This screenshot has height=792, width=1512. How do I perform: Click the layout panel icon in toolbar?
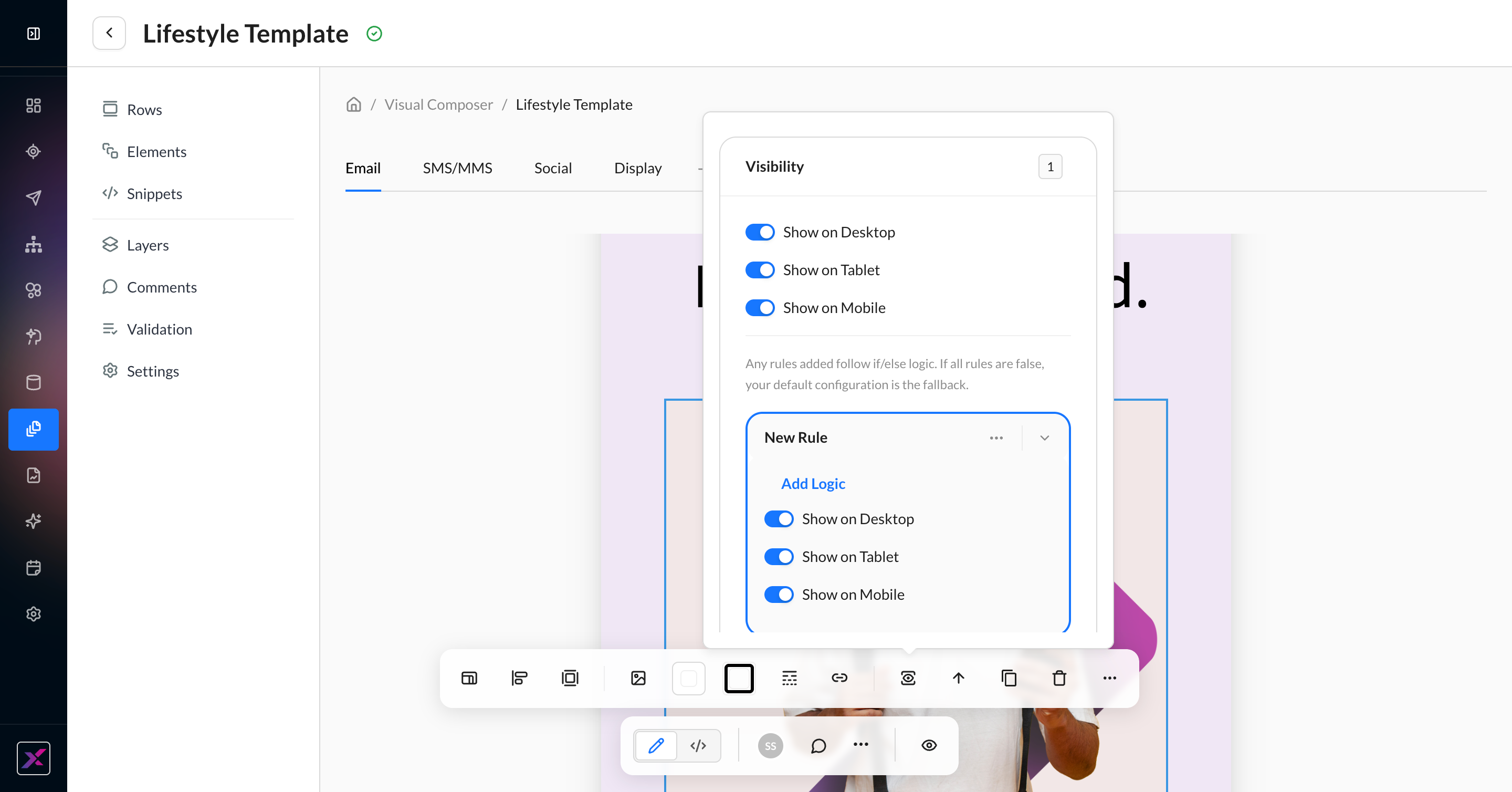469,678
